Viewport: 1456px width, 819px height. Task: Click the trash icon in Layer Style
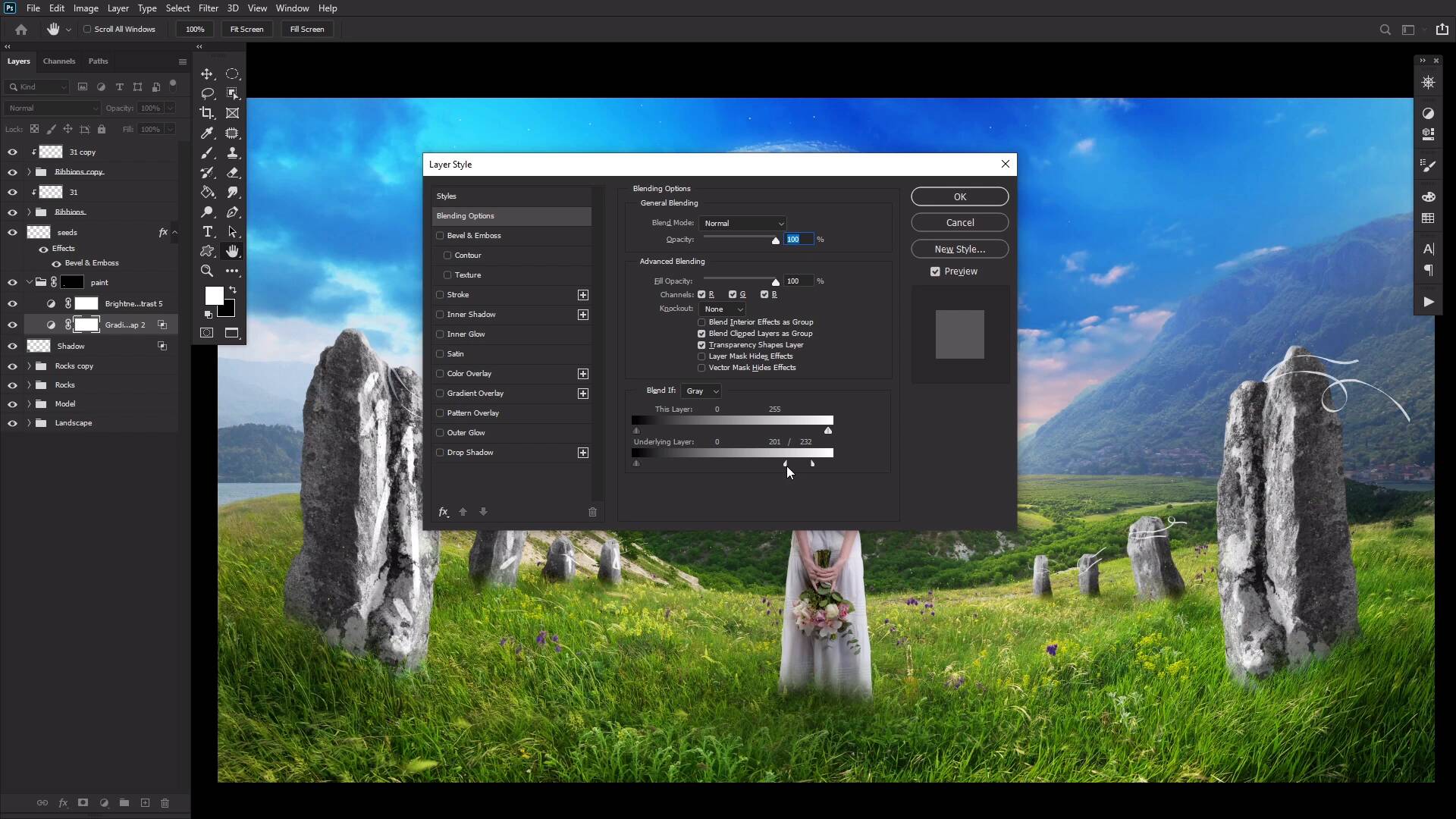click(x=592, y=512)
